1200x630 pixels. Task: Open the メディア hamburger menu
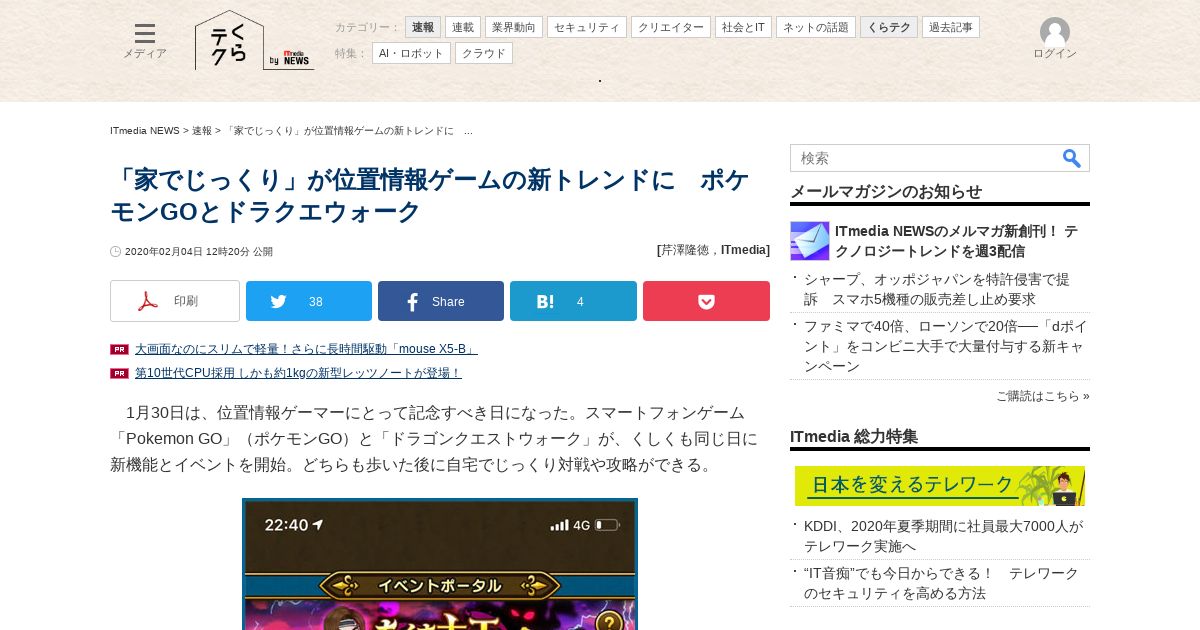[x=145, y=41]
